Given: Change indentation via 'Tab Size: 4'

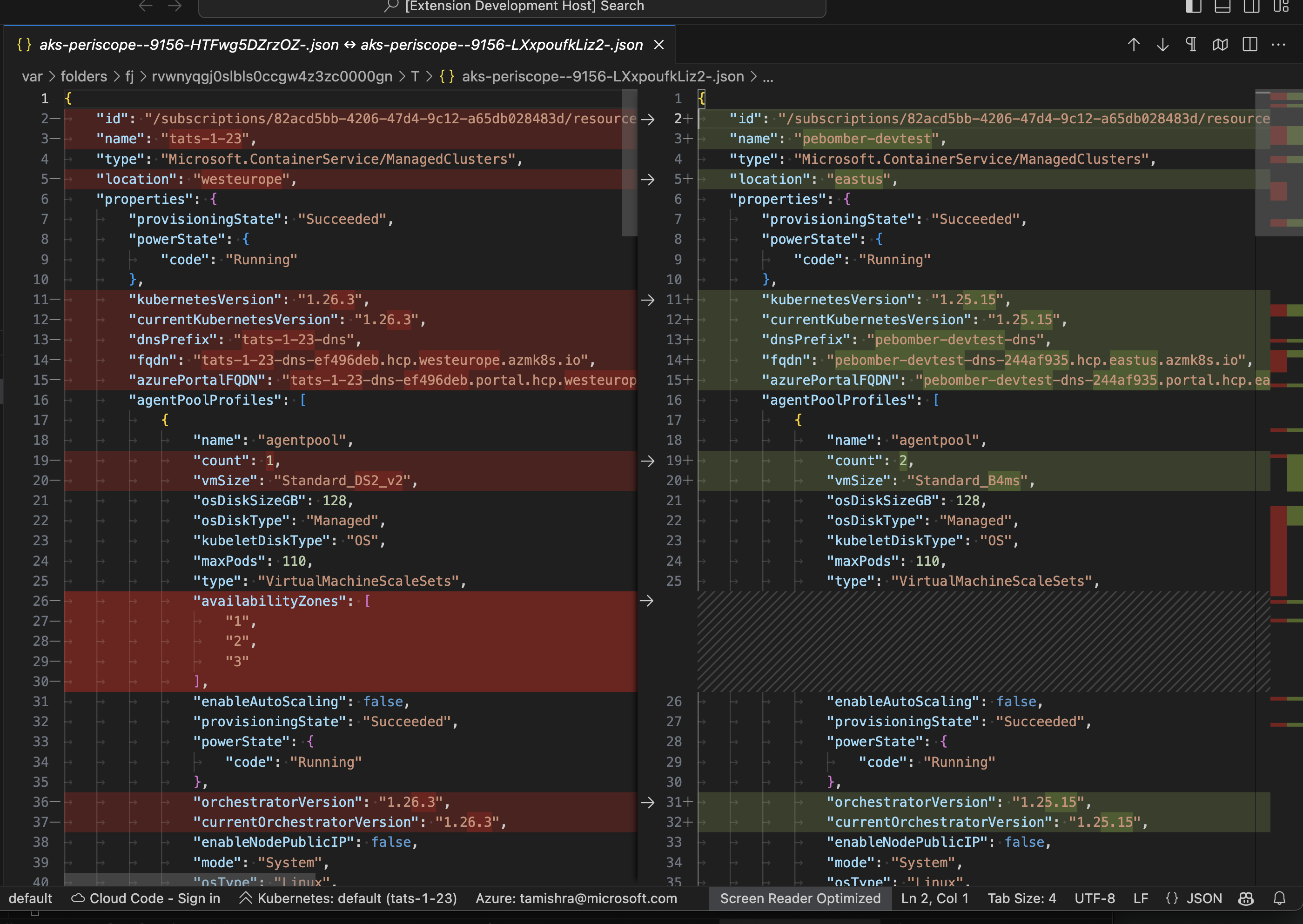Looking at the screenshot, I should (1021, 898).
